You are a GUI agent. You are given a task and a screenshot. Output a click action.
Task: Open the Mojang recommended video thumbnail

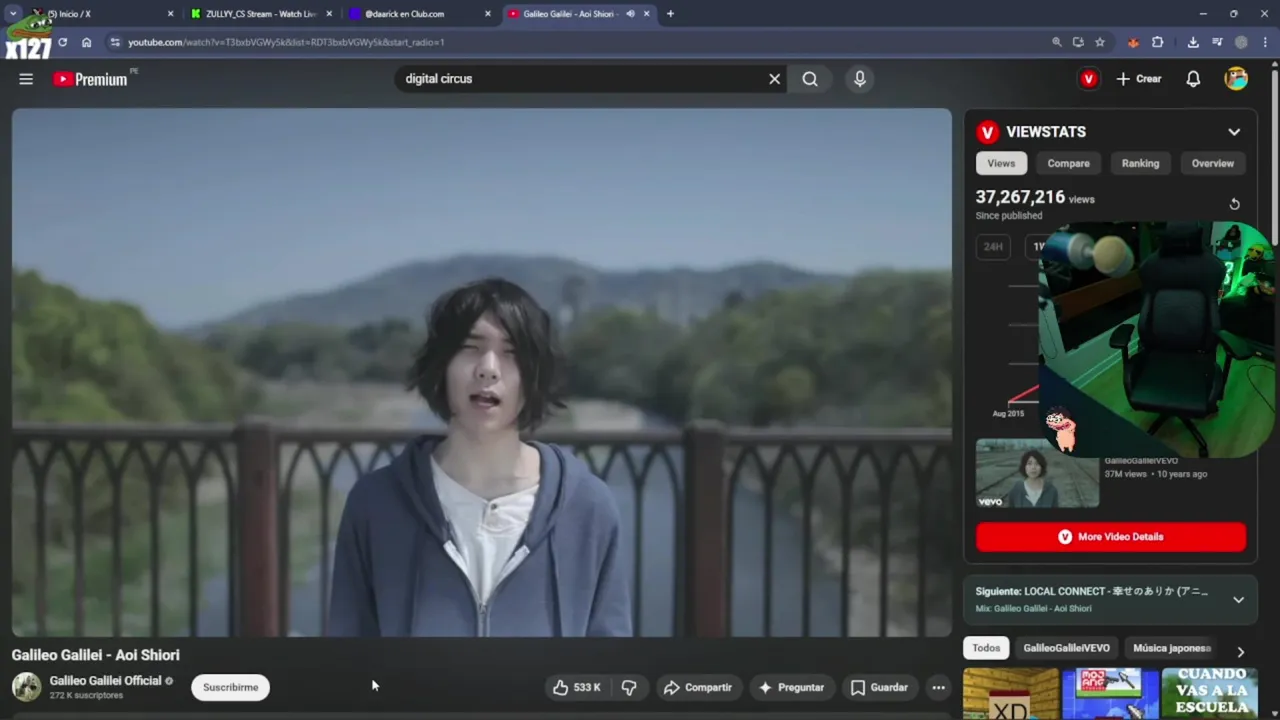(1110, 694)
